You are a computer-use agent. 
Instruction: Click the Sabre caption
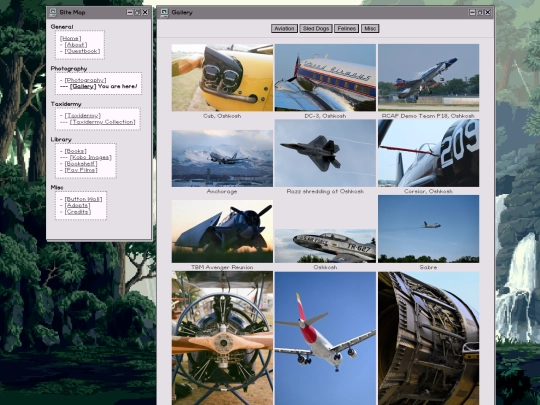tap(428, 267)
